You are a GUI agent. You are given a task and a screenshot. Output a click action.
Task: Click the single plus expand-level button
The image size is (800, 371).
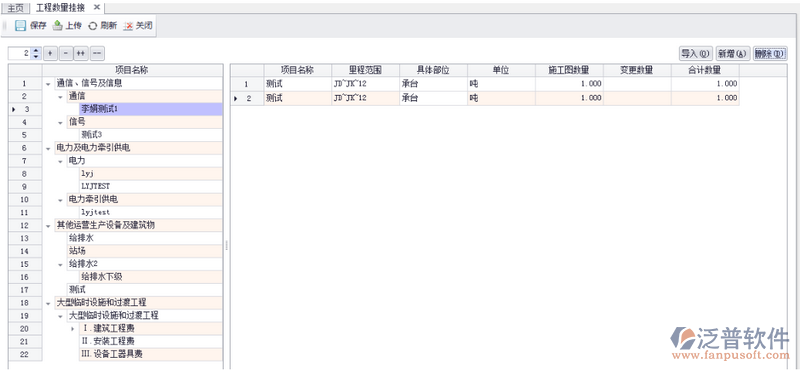[x=50, y=53]
